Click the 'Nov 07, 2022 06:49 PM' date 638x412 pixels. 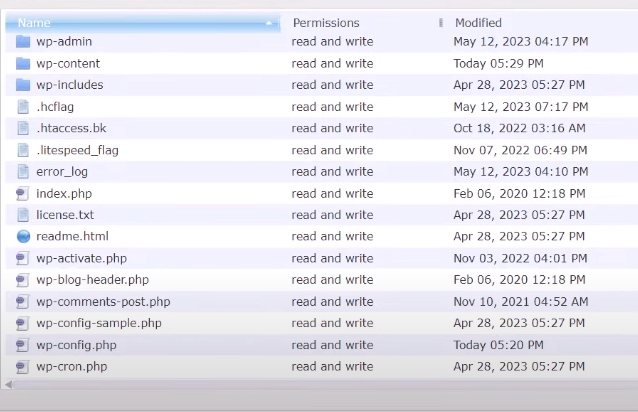coord(520,150)
